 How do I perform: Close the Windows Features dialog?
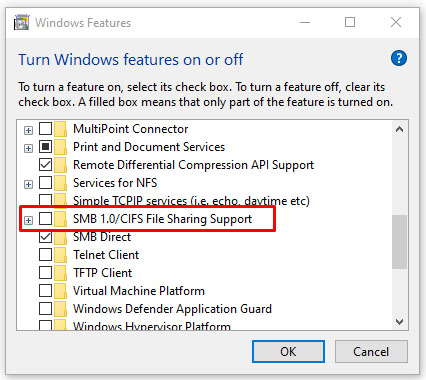[396, 22]
